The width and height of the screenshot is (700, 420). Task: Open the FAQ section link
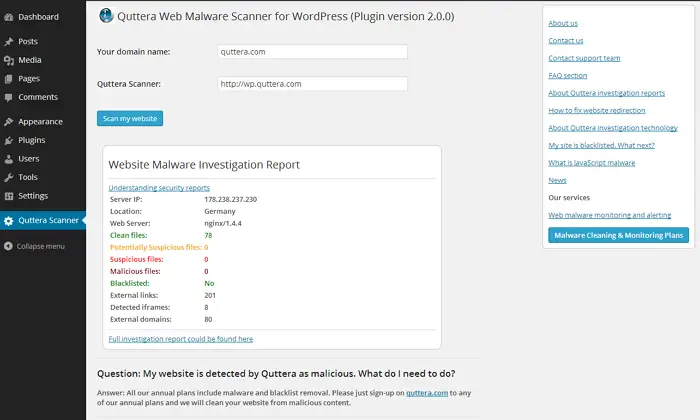click(567, 75)
